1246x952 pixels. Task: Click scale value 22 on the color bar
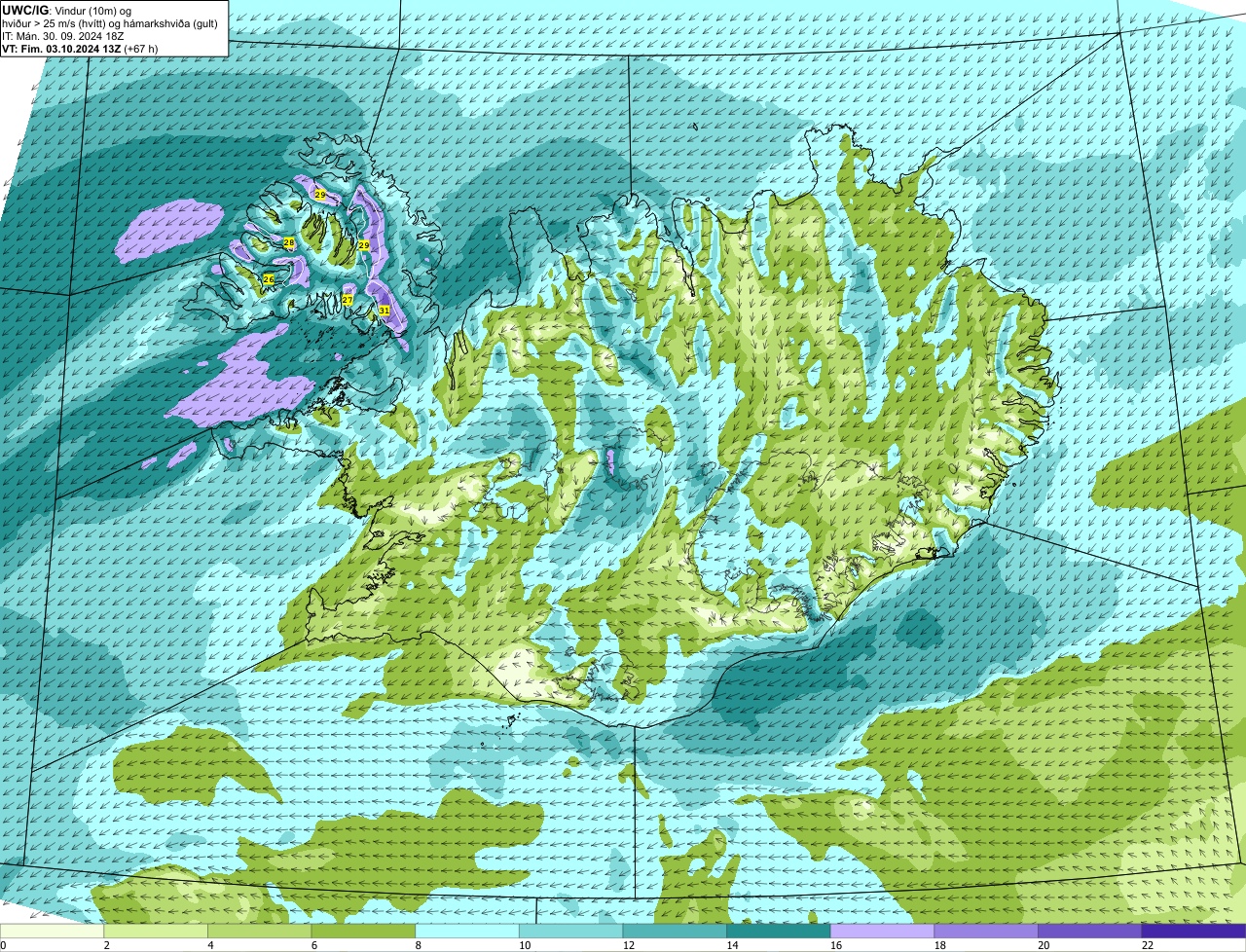[1148, 945]
